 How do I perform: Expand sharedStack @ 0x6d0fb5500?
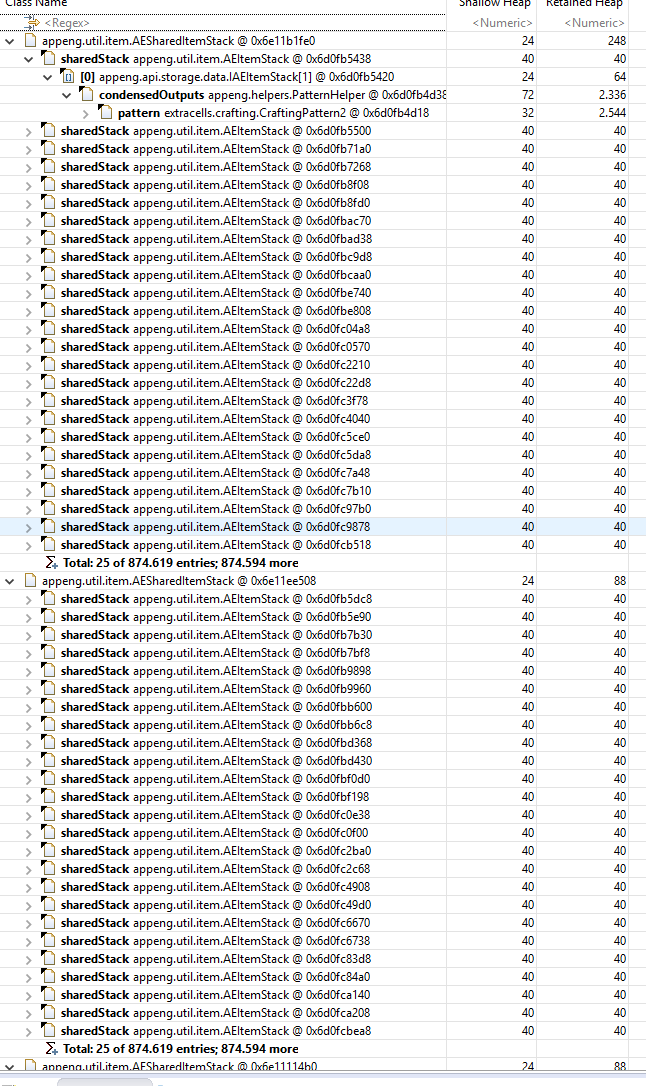[x=28, y=131]
